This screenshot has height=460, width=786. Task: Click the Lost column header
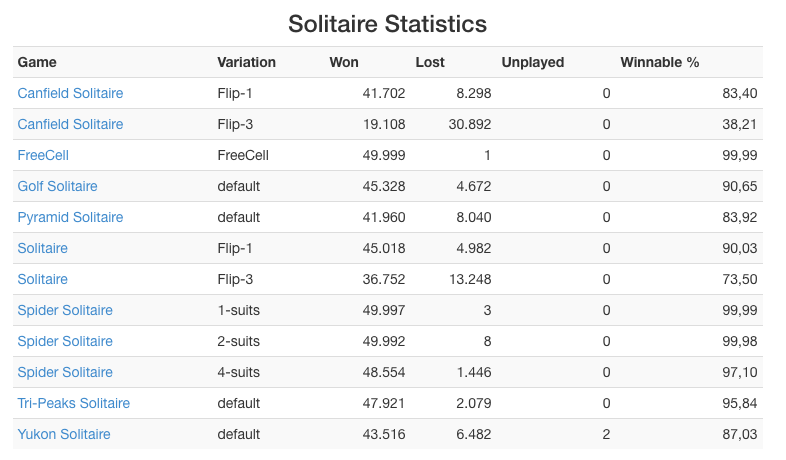pyautogui.click(x=430, y=62)
